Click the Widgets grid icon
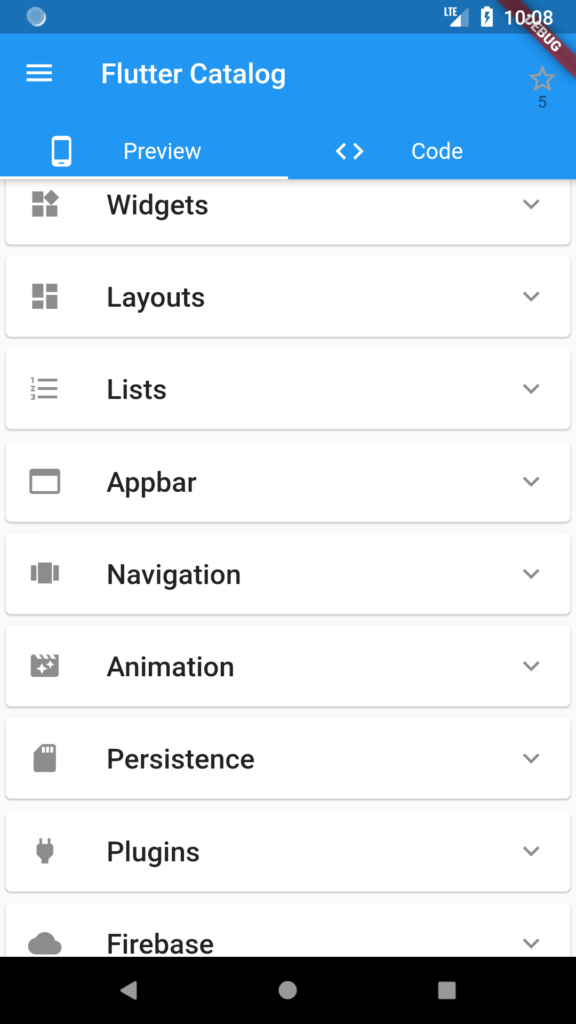Image resolution: width=576 pixels, height=1024 pixels. (44, 204)
